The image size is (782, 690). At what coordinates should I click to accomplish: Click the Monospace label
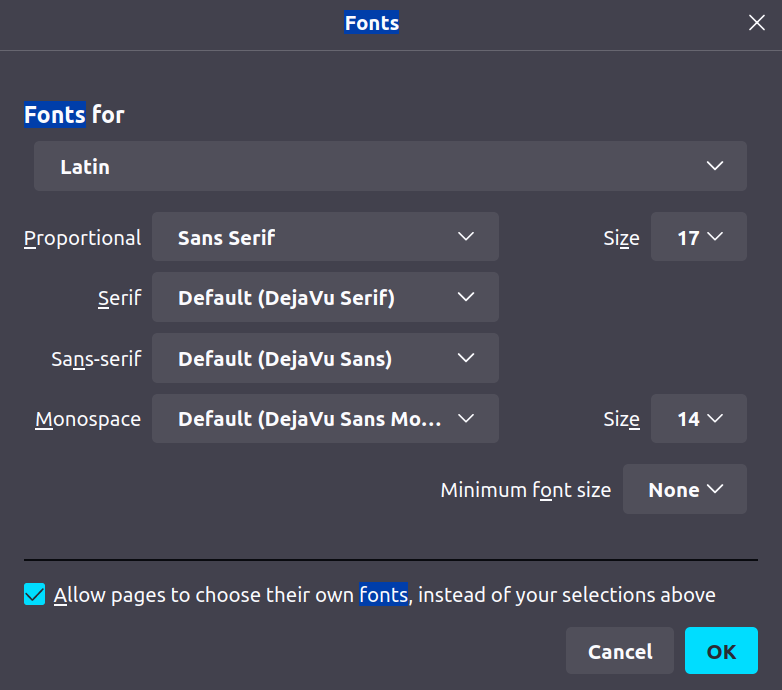tap(88, 419)
